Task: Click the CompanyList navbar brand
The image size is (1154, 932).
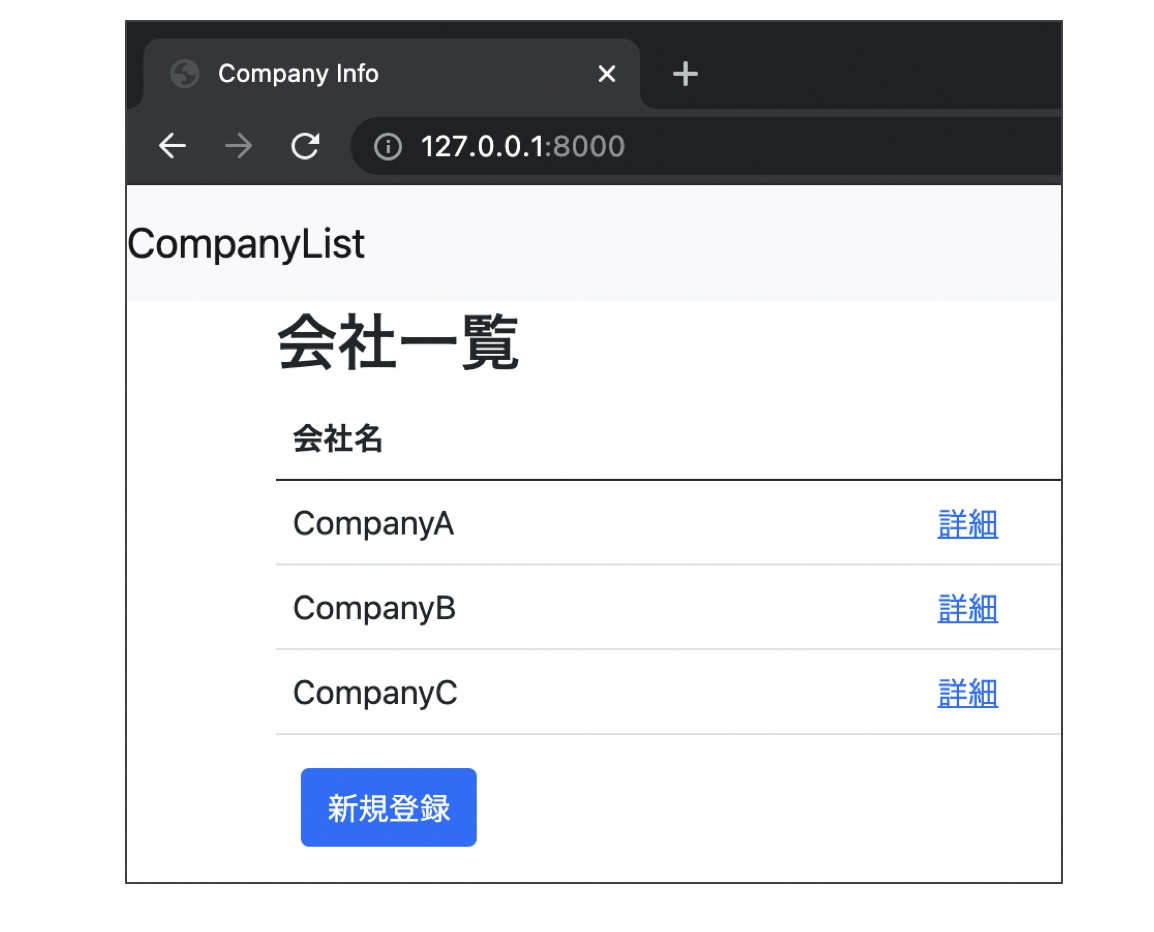Action: tap(245, 243)
